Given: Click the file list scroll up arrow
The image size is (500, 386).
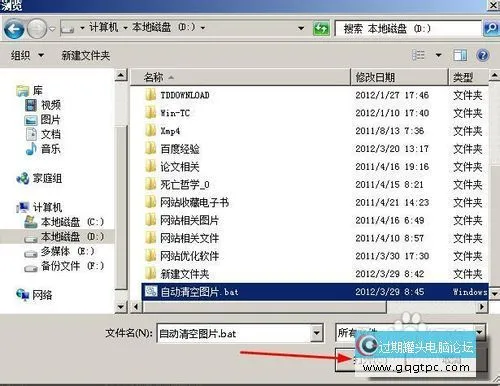Looking at the screenshot, I should click(x=494, y=76).
